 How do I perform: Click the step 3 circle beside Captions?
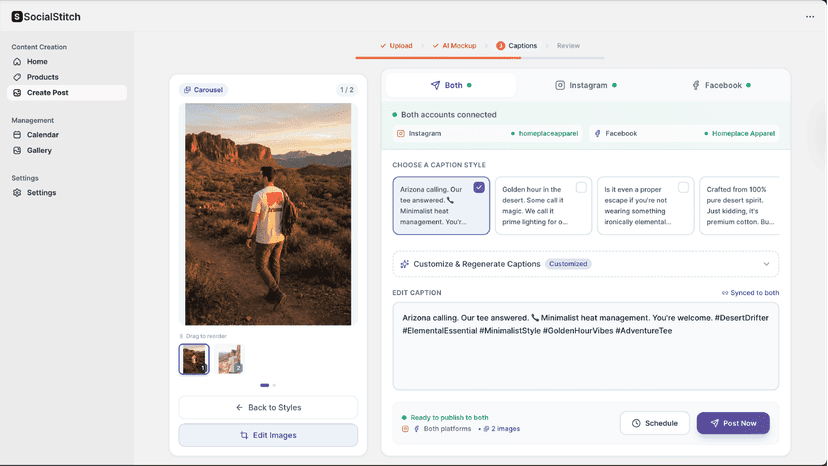(501, 46)
